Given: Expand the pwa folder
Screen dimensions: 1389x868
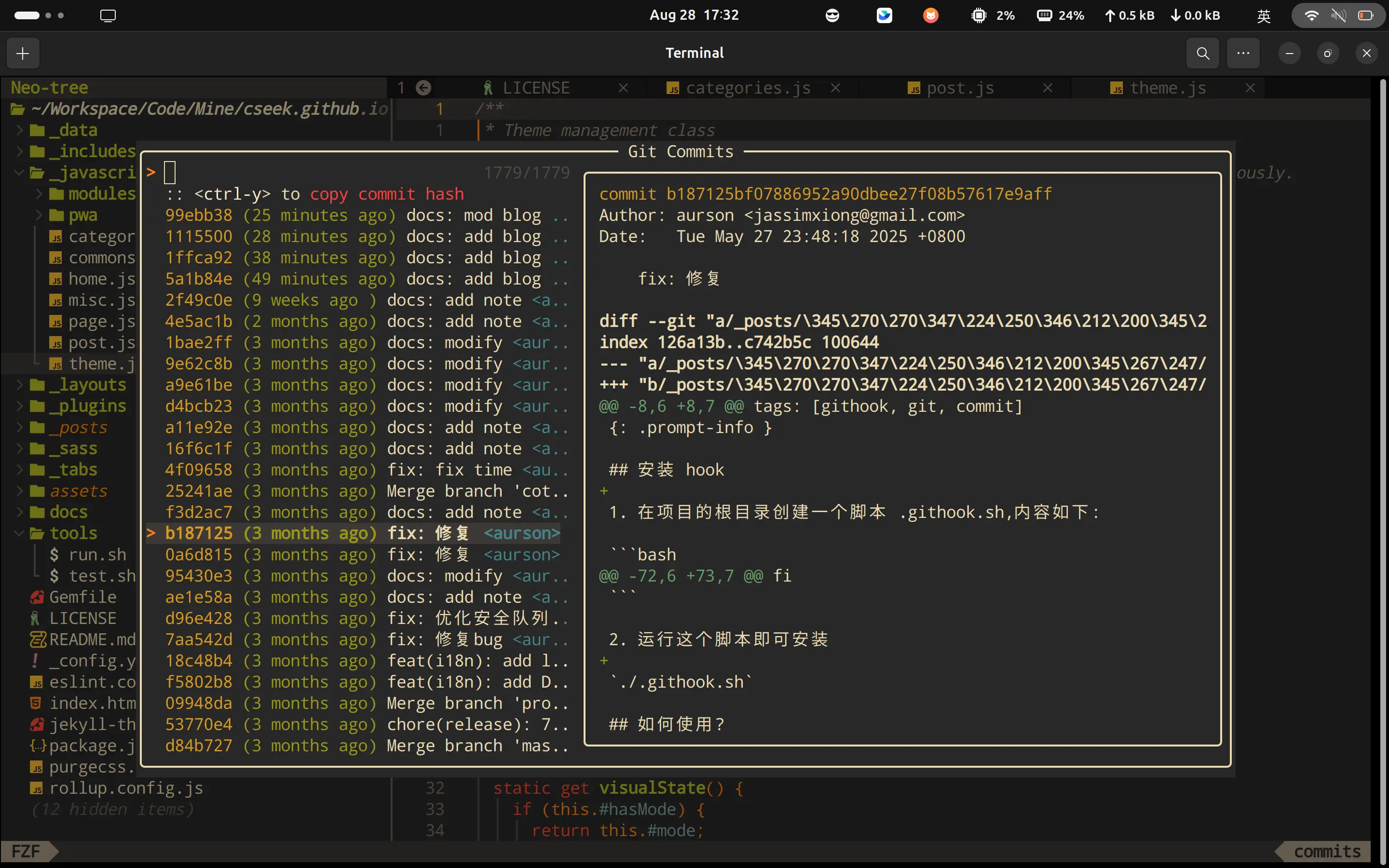Looking at the screenshot, I should (x=39, y=215).
